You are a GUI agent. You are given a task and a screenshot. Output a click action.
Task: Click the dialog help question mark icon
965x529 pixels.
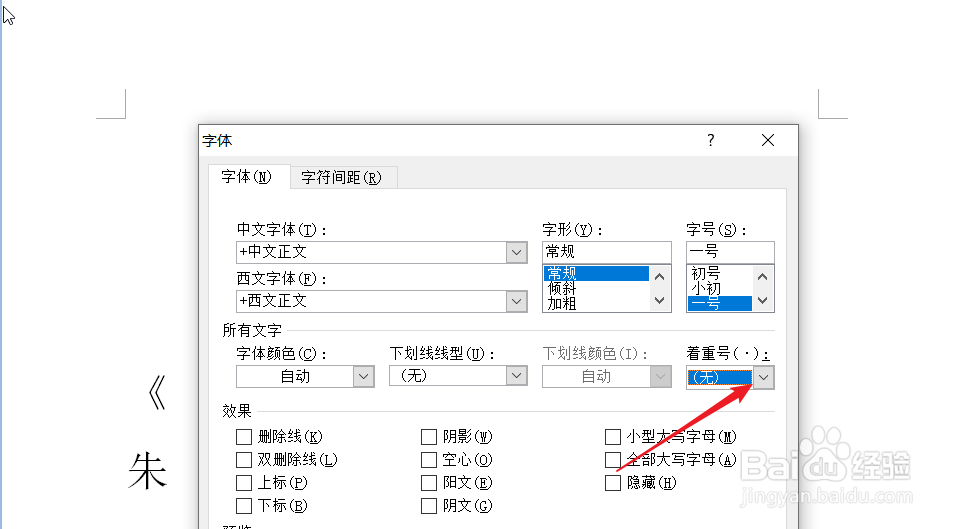click(x=711, y=141)
